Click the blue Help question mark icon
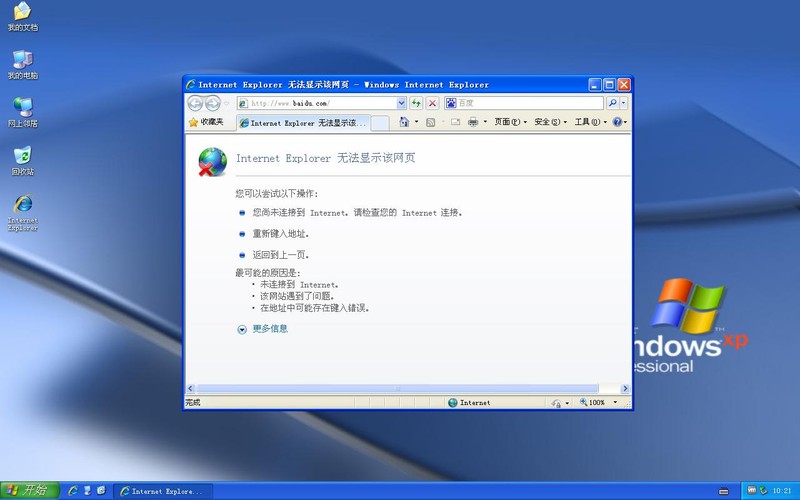 click(617, 122)
